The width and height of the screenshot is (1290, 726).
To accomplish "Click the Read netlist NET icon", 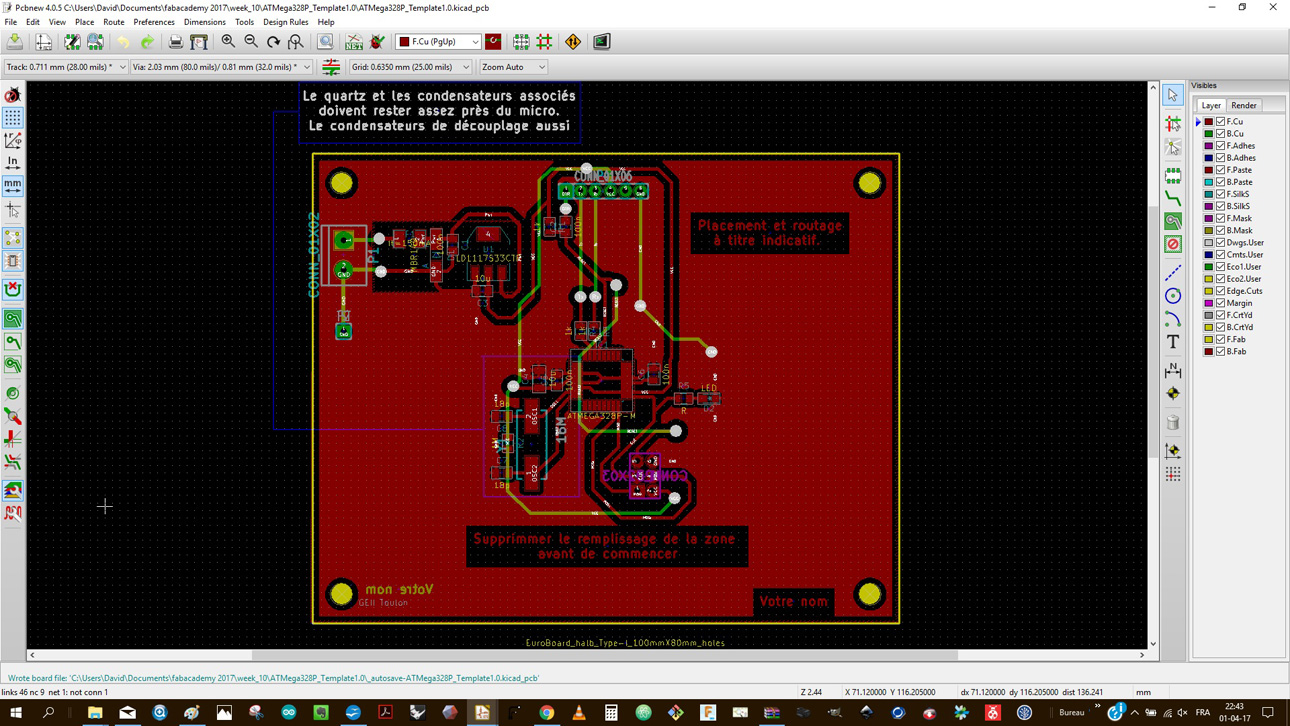I will click(x=354, y=42).
